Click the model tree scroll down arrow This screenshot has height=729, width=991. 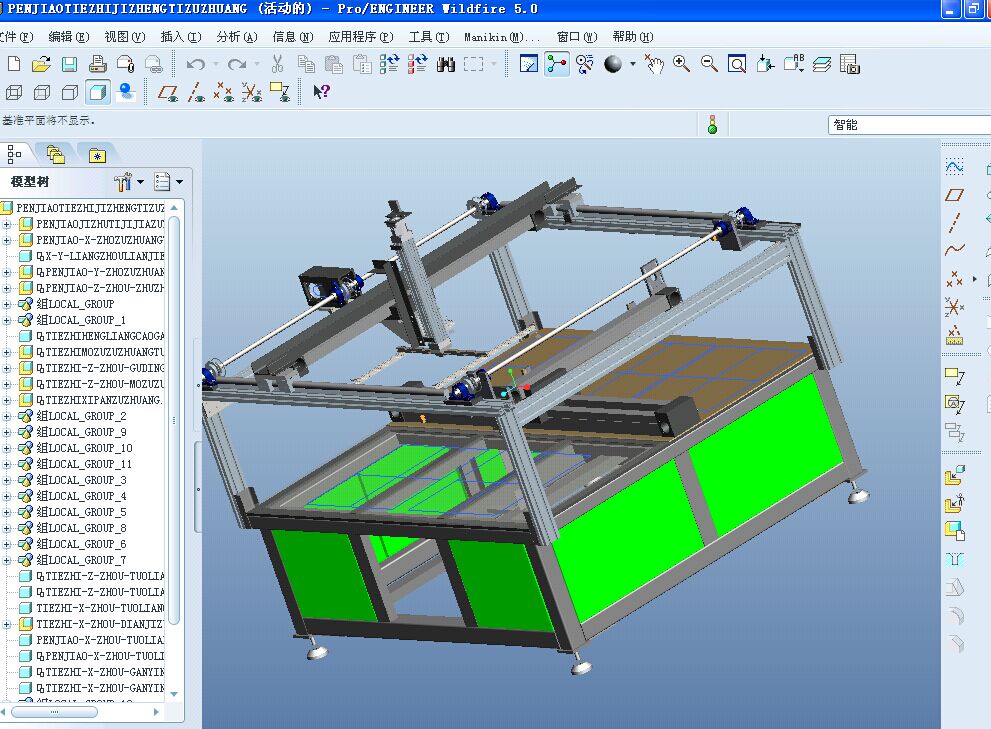coord(174,694)
